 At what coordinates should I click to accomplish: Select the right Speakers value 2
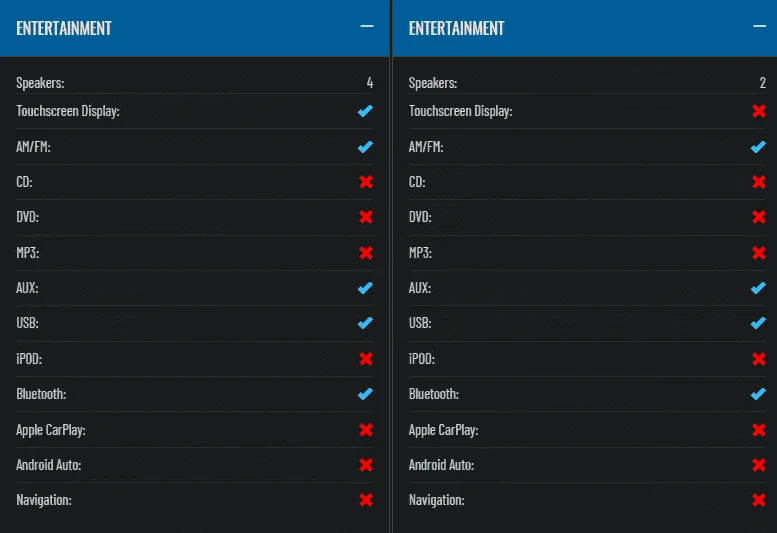point(763,83)
